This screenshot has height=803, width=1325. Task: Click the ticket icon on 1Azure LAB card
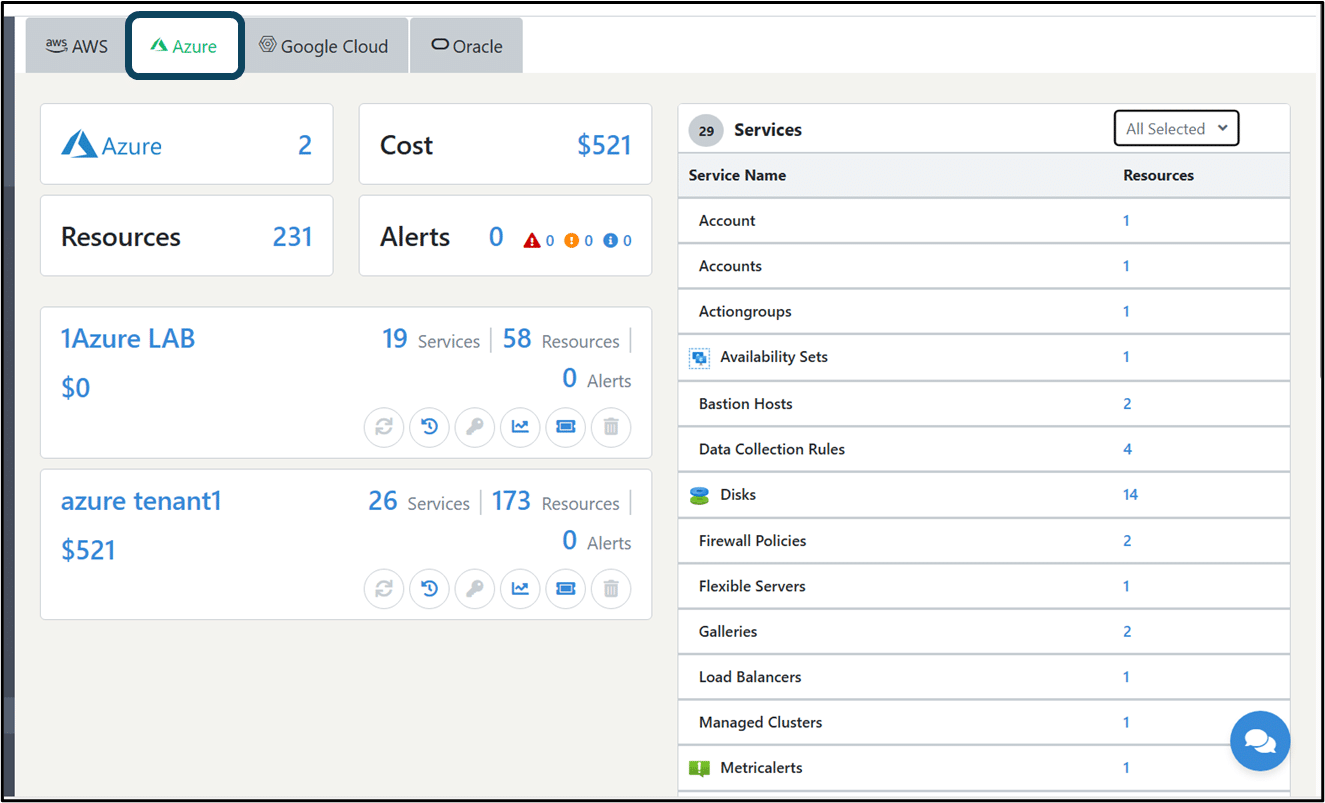(x=565, y=427)
